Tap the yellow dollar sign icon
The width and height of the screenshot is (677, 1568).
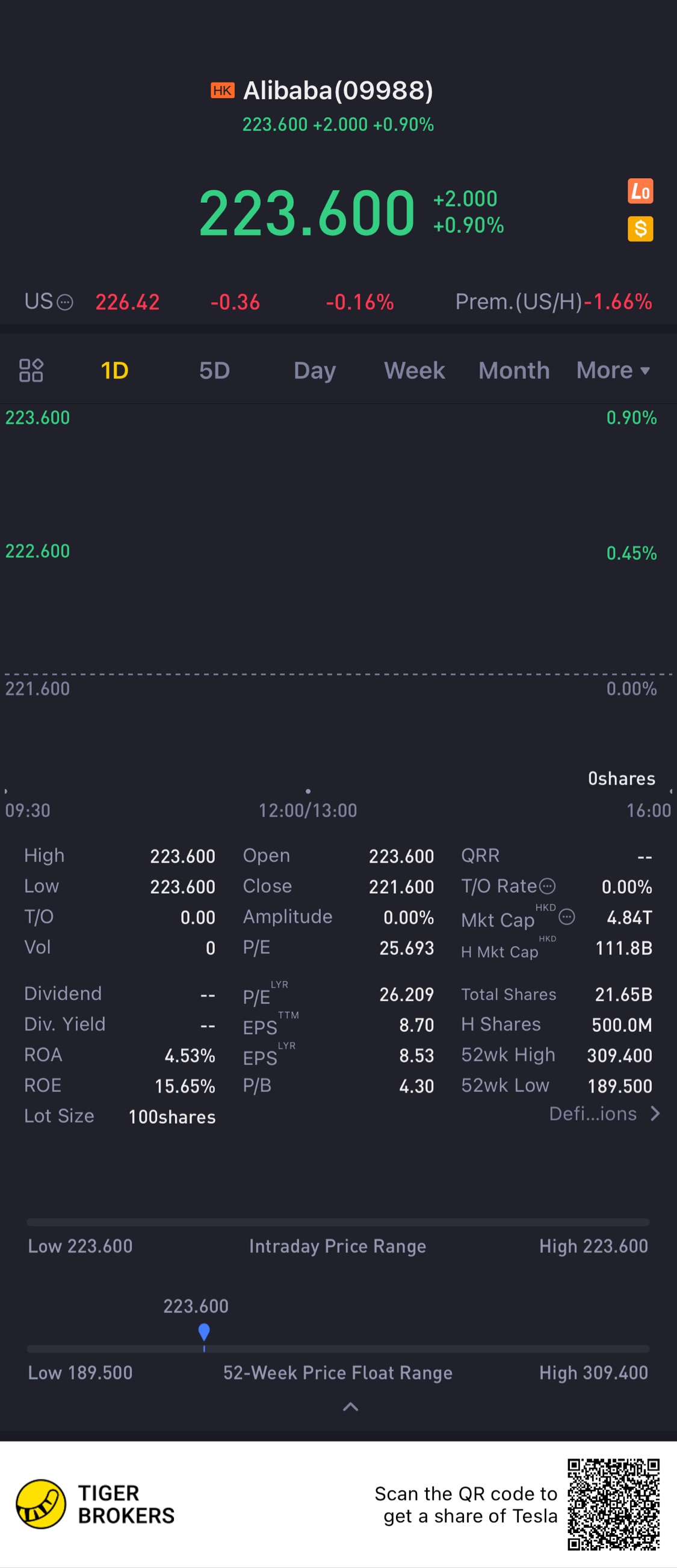pos(640,229)
